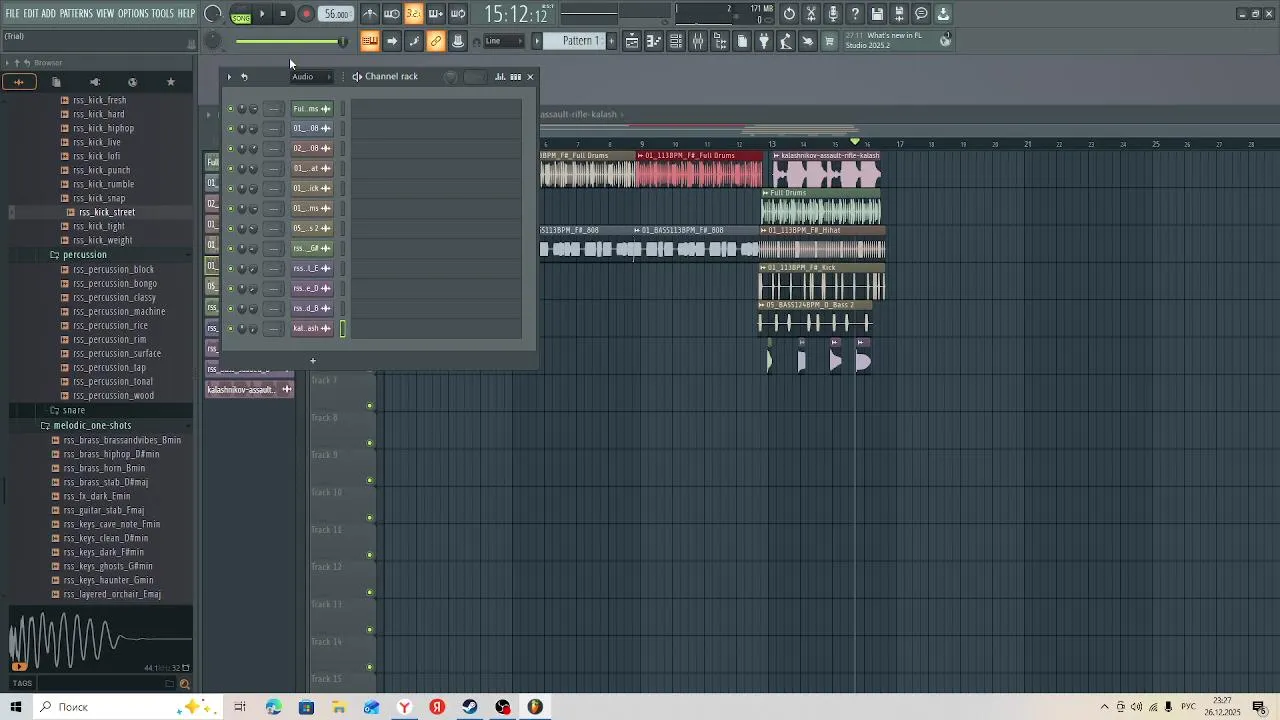Add a channel with the plus button
Image resolution: width=1280 pixels, height=720 pixels.
(x=312, y=361)
